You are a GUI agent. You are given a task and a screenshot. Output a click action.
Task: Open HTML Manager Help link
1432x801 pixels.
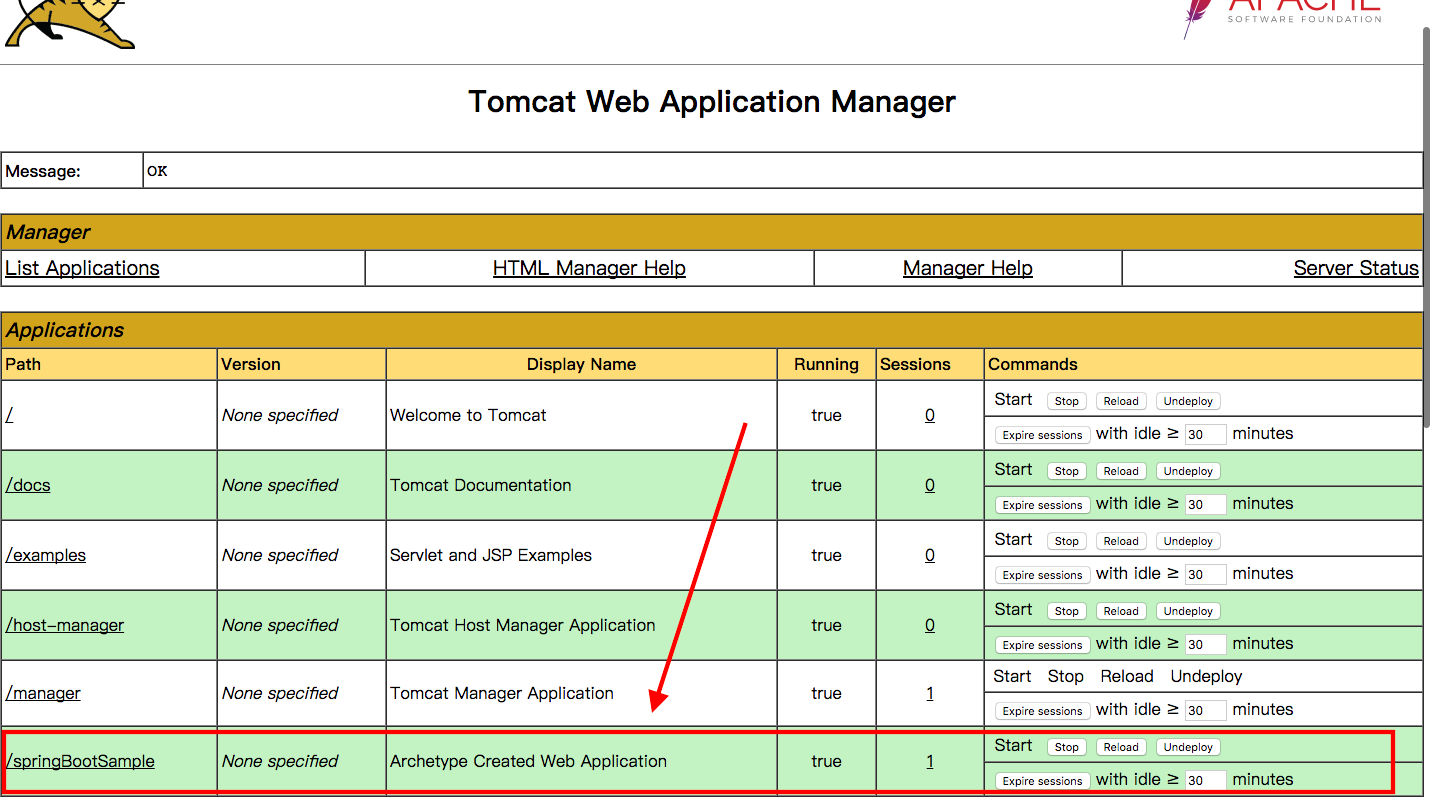(589, 268)
